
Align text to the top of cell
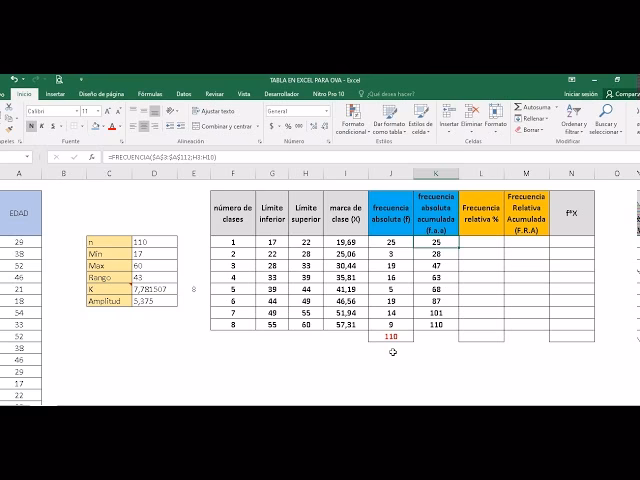coord(133,111)
